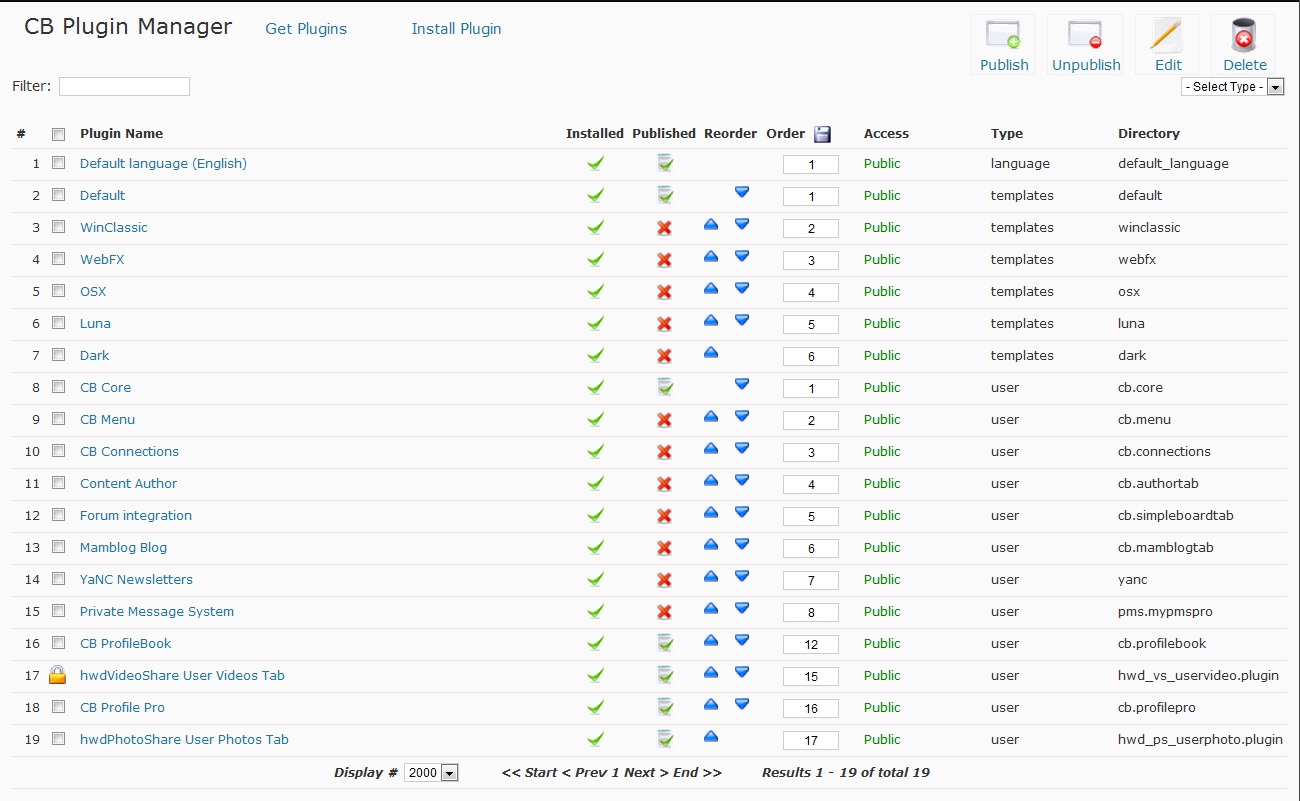Publish WinClassic via its red X icon
The height and width of the screenshot is (801, 1300).
tap(664, 228)
